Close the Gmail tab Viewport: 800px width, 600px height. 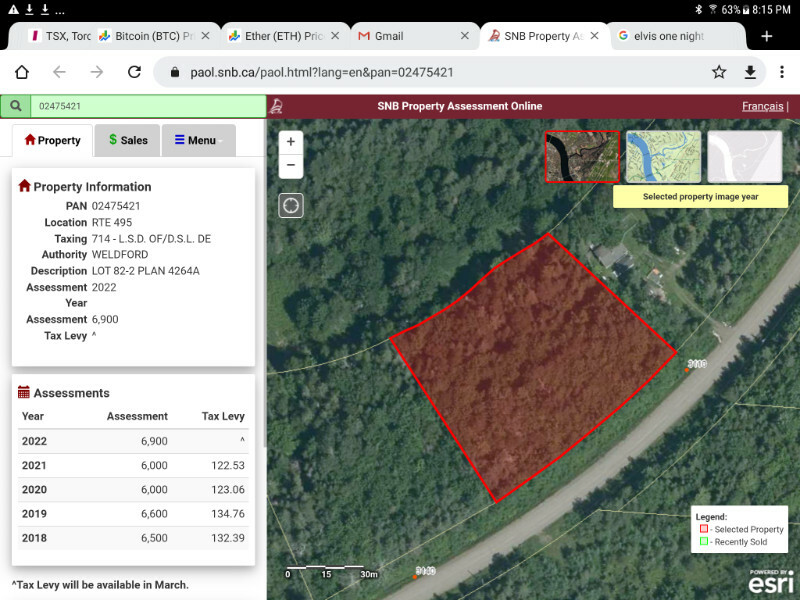(x=464, y=36)
